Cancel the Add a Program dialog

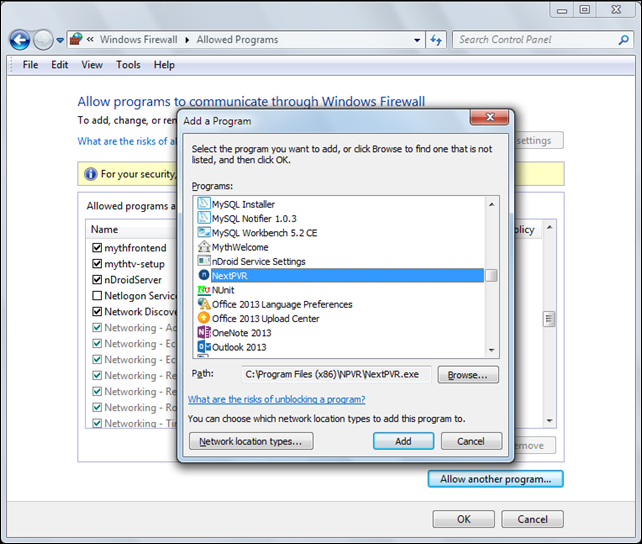point(471,441)
